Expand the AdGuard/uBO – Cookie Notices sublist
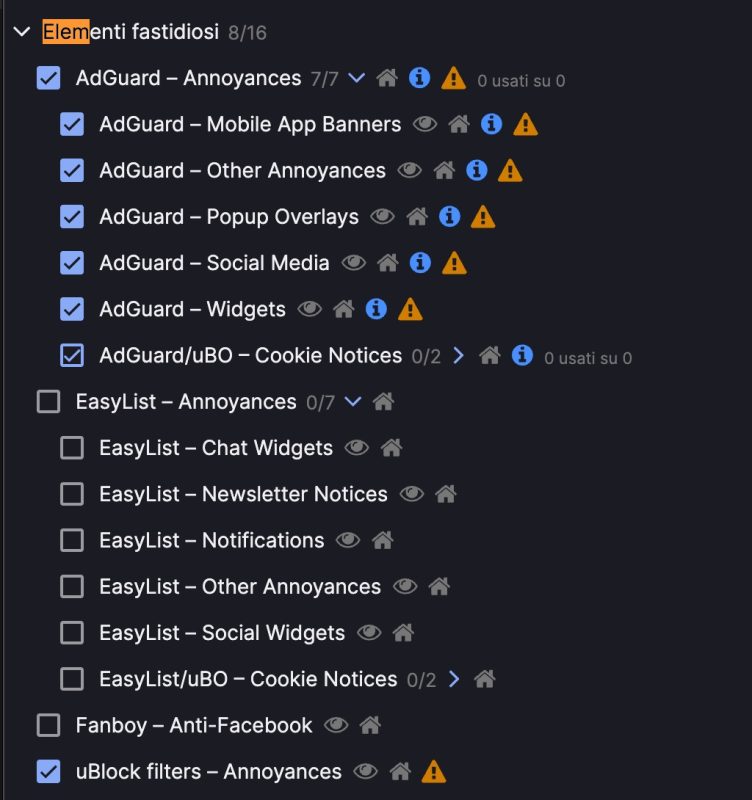Screen dimensions: 752x800 [459, 355]
